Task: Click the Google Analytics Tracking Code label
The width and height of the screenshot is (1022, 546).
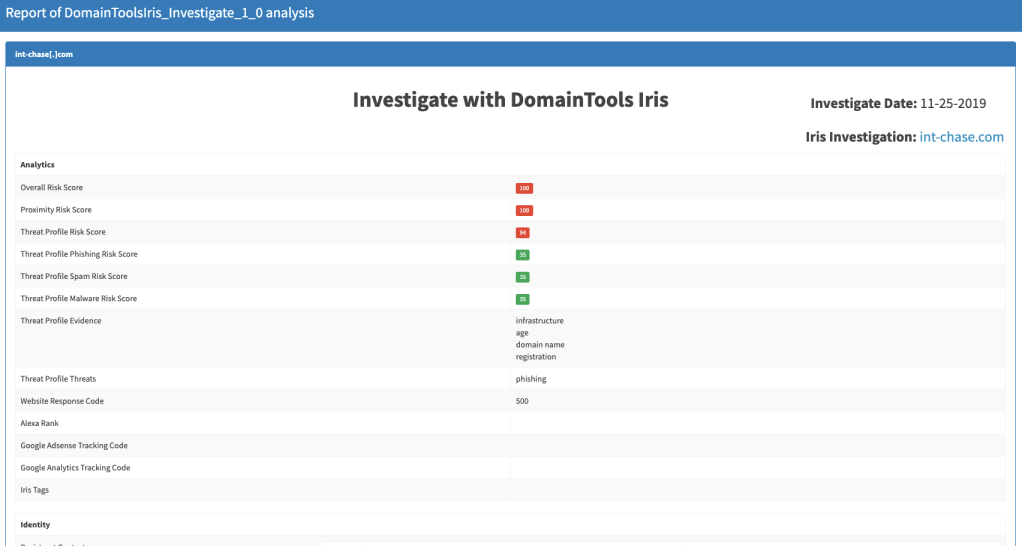Action: (x=74, y=468)
